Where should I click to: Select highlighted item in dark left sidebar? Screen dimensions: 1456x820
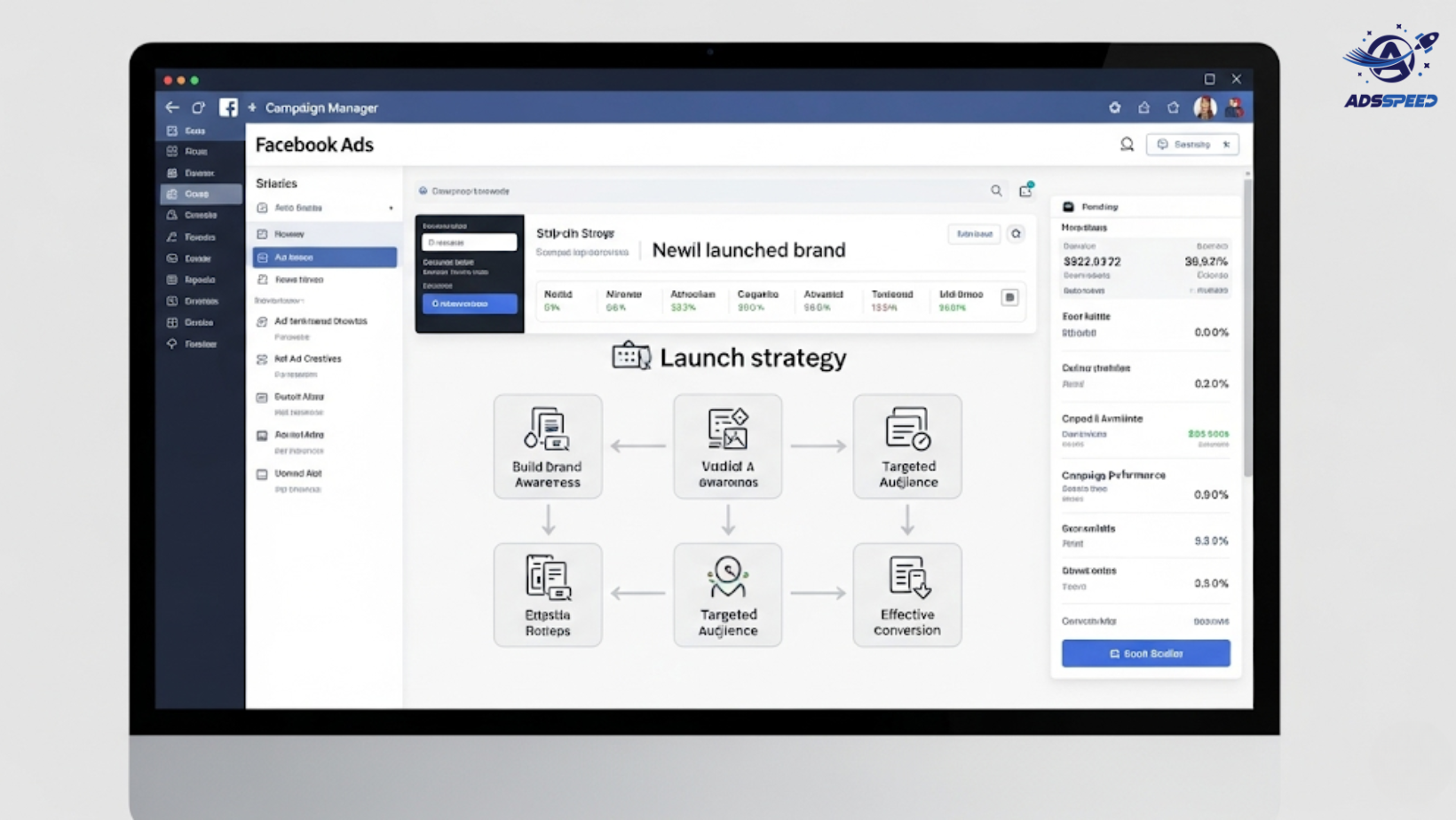(201, 193)
